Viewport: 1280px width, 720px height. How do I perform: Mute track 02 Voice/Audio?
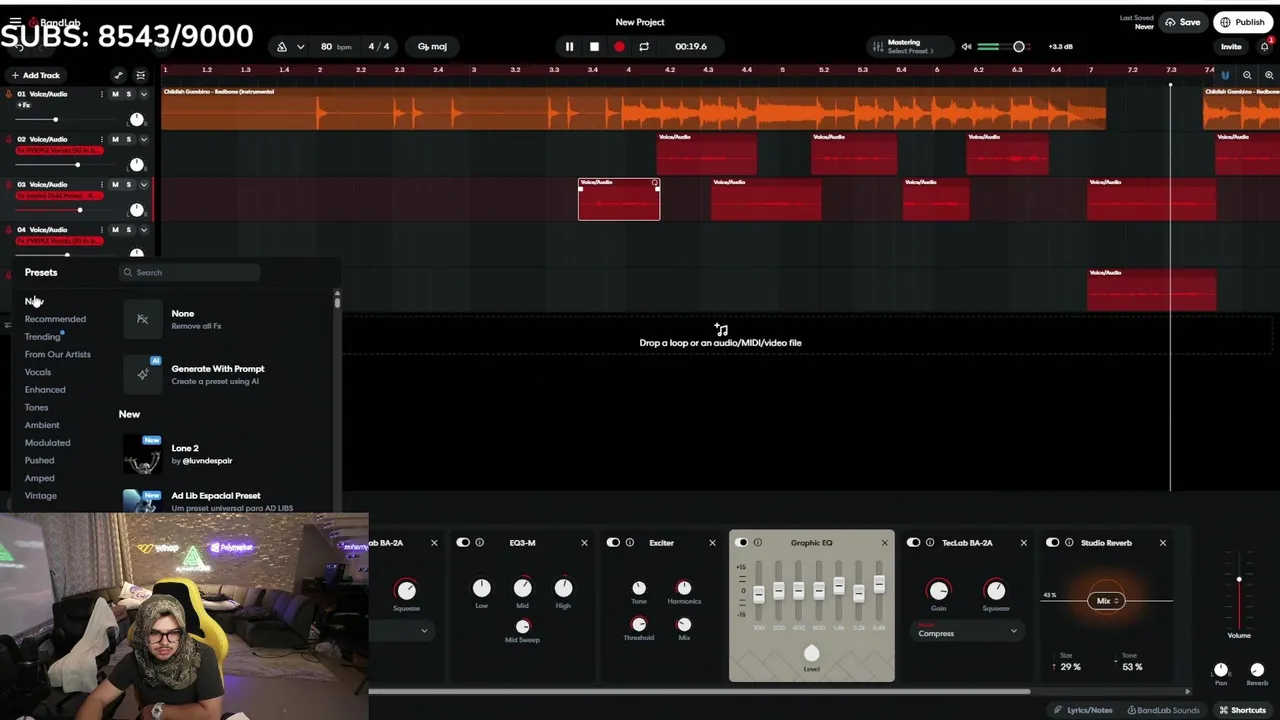(x=115, y=139)
